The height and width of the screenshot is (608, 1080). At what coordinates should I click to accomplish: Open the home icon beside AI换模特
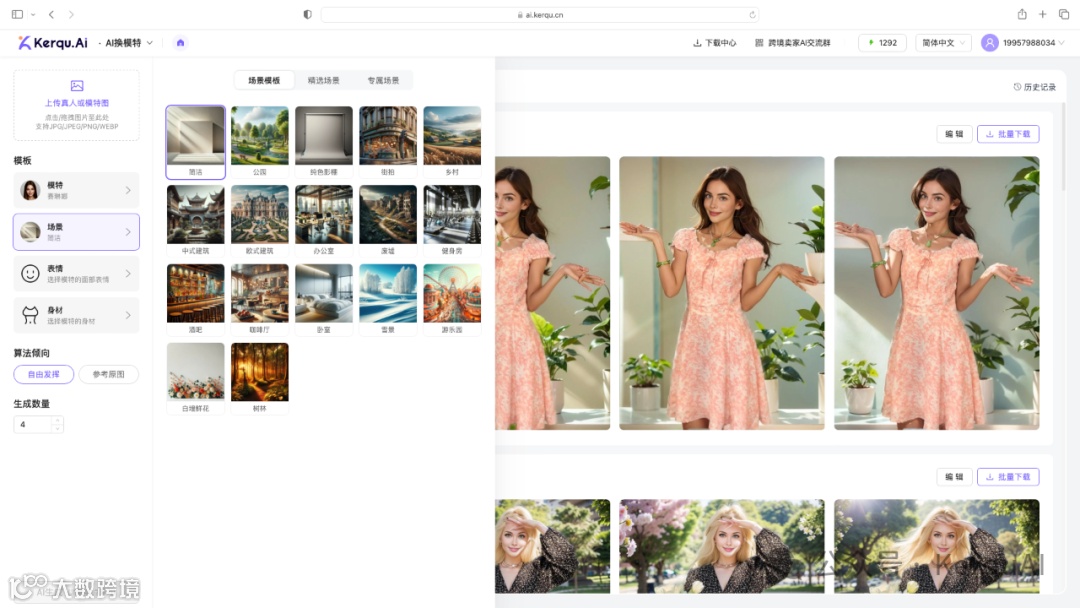pyautogui.click(x=180, y=43)
